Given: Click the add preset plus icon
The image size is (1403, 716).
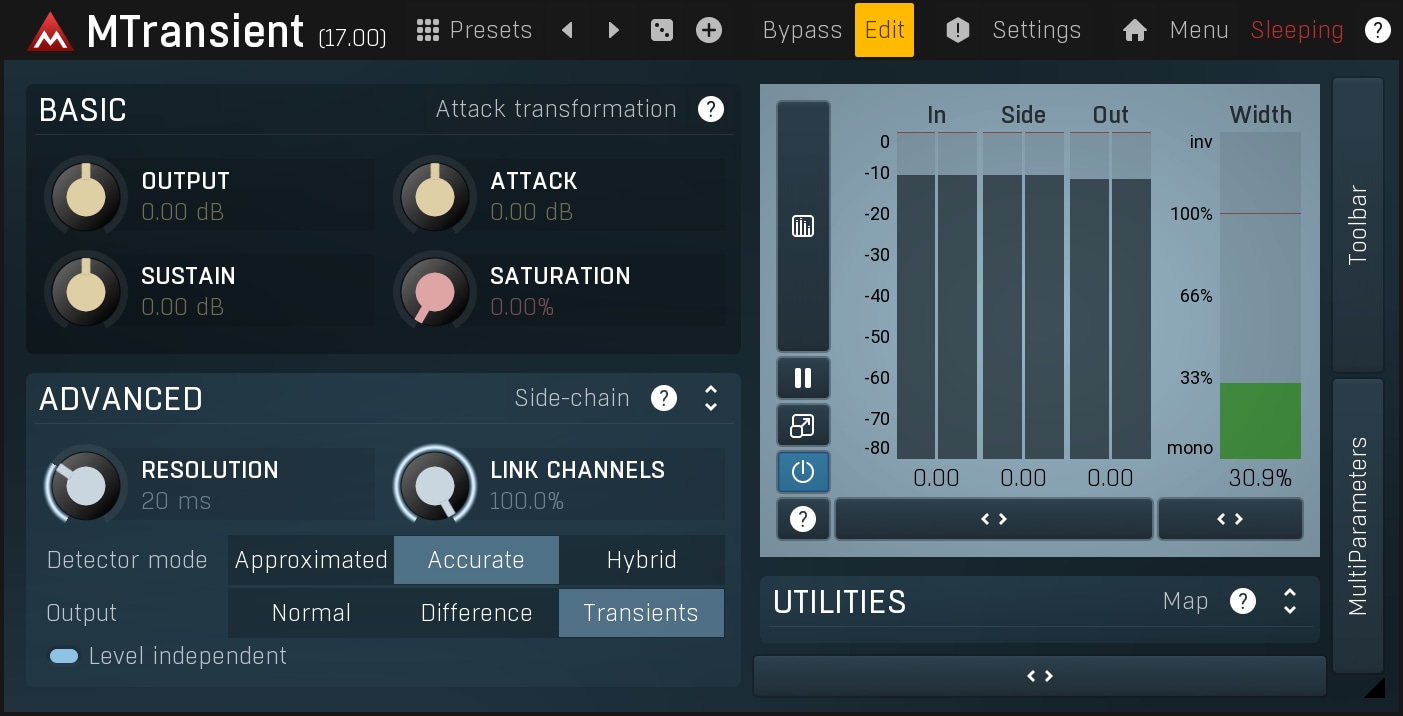Looking at the screenshot, I should [709, 30].
